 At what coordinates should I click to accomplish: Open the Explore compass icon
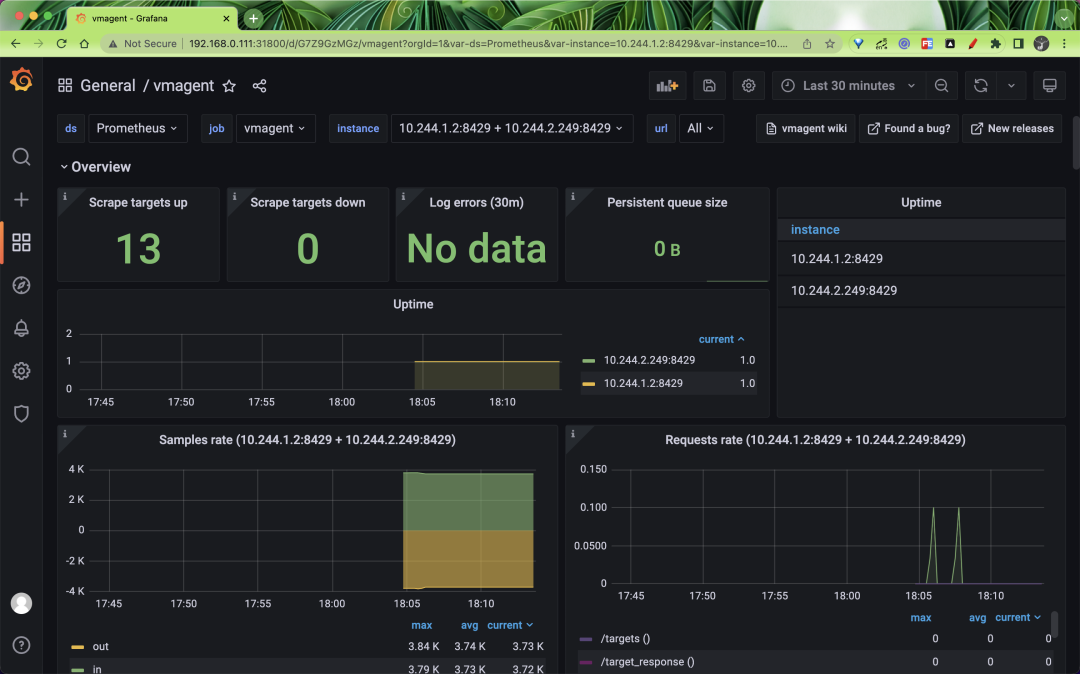click(x=21, y=285)
